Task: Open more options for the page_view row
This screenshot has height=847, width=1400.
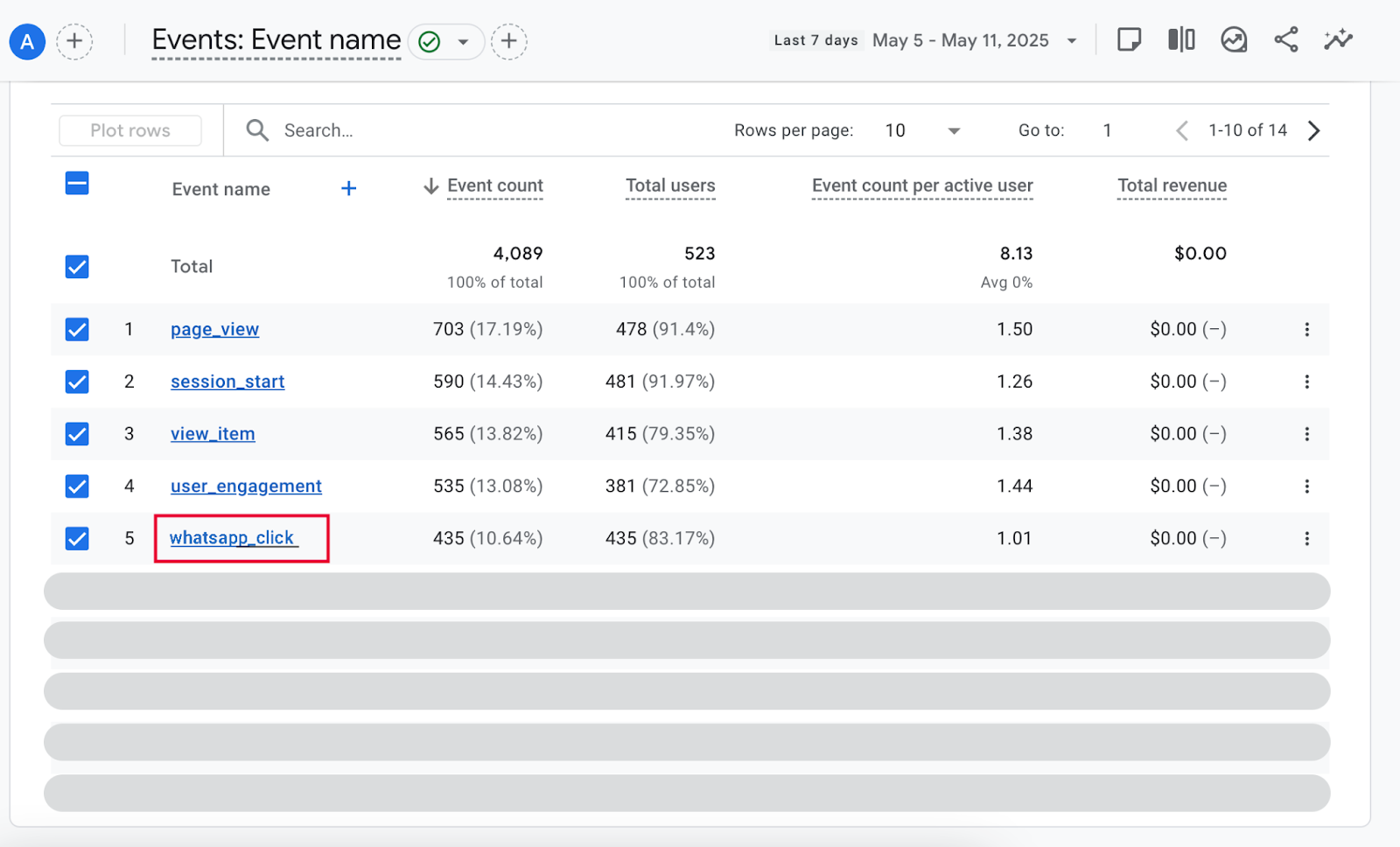Action: tap(1306, 329)
